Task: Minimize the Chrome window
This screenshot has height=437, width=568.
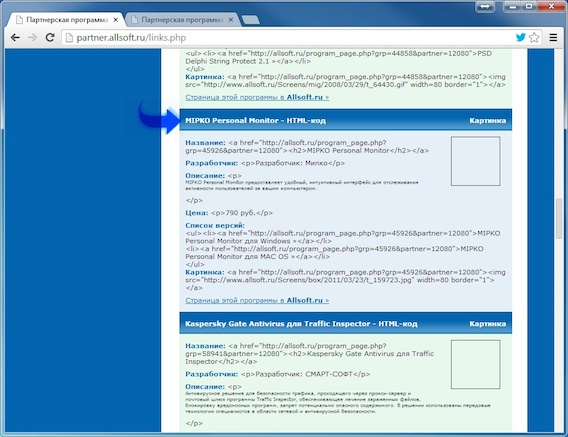Action: [x=512, y=6]
